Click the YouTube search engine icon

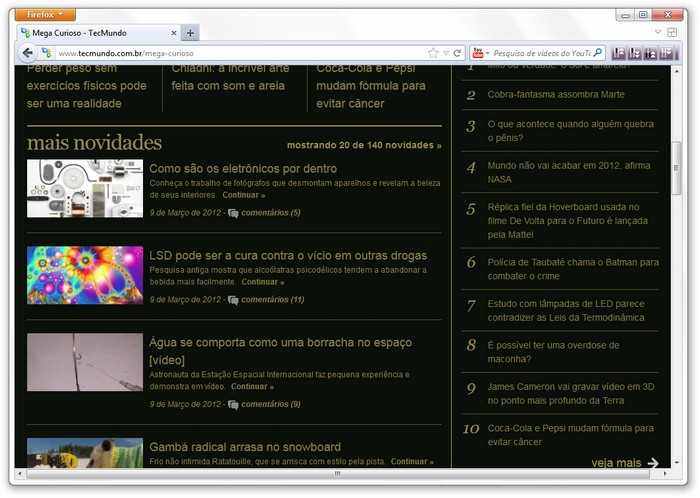[478, 53]
